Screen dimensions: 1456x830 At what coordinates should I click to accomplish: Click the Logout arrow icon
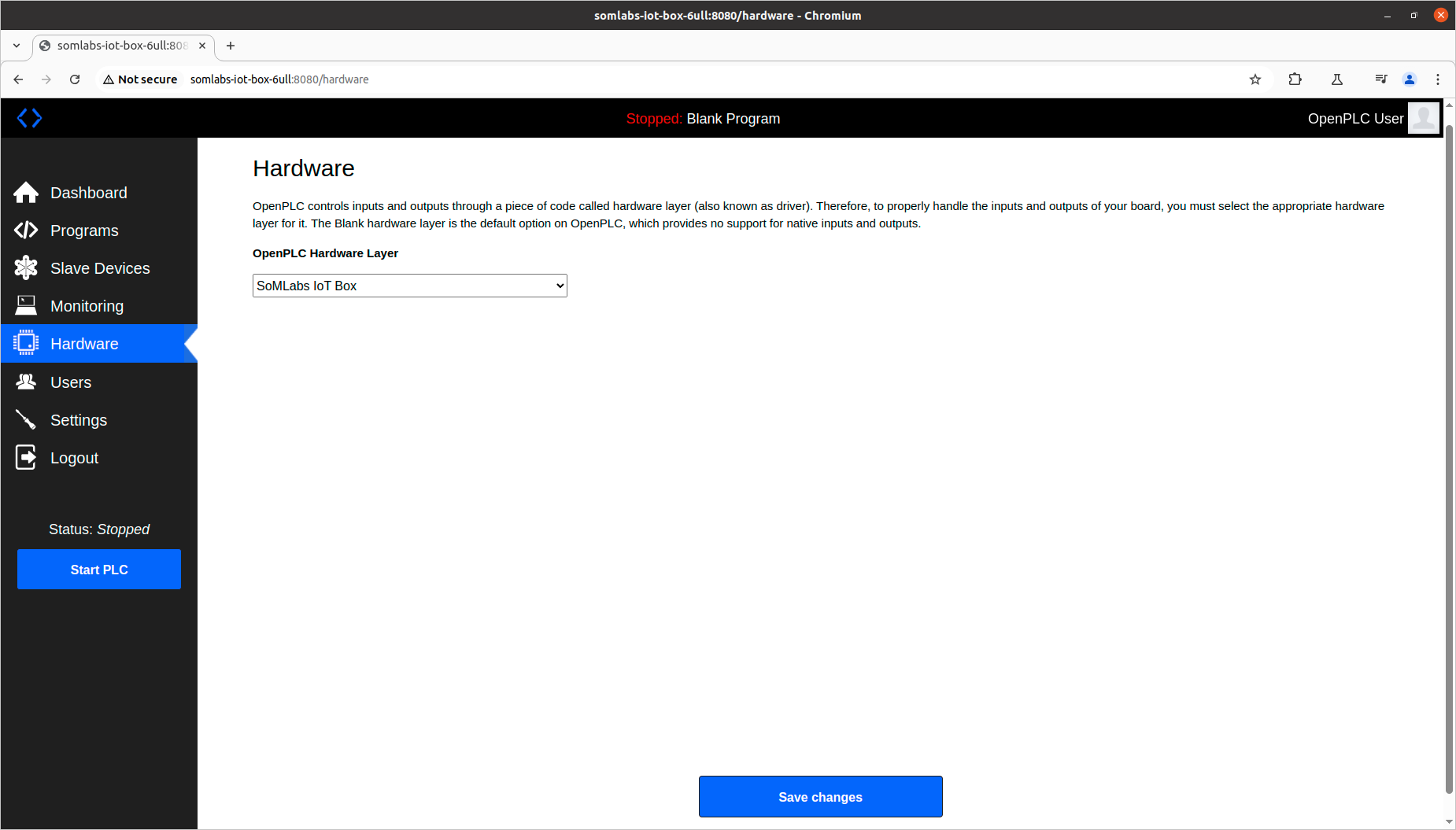[26, 457]
